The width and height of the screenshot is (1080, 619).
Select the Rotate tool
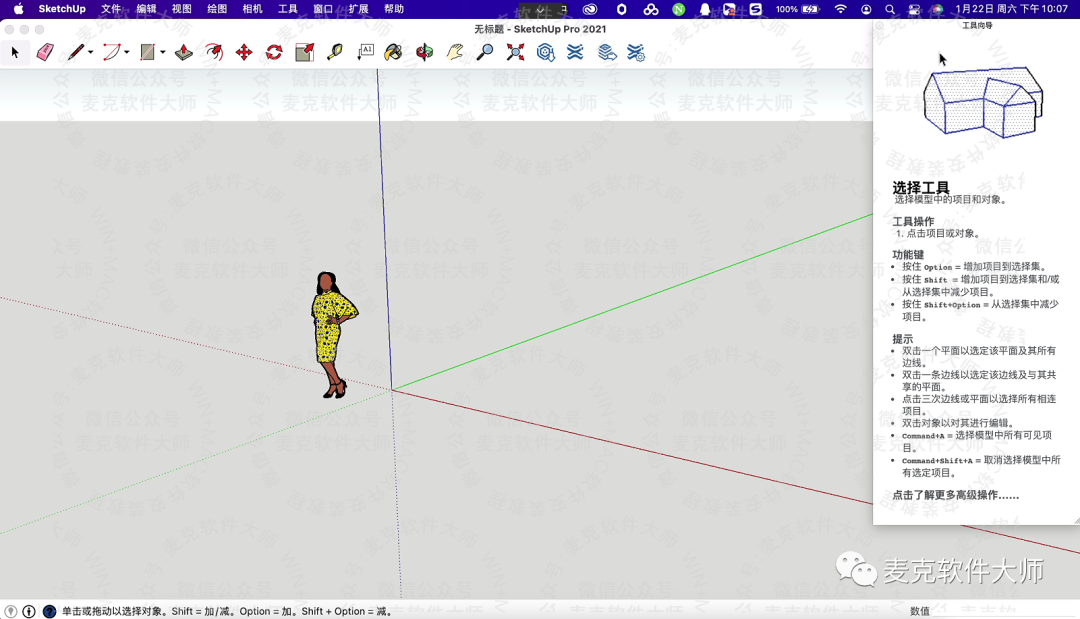(274, 52)
